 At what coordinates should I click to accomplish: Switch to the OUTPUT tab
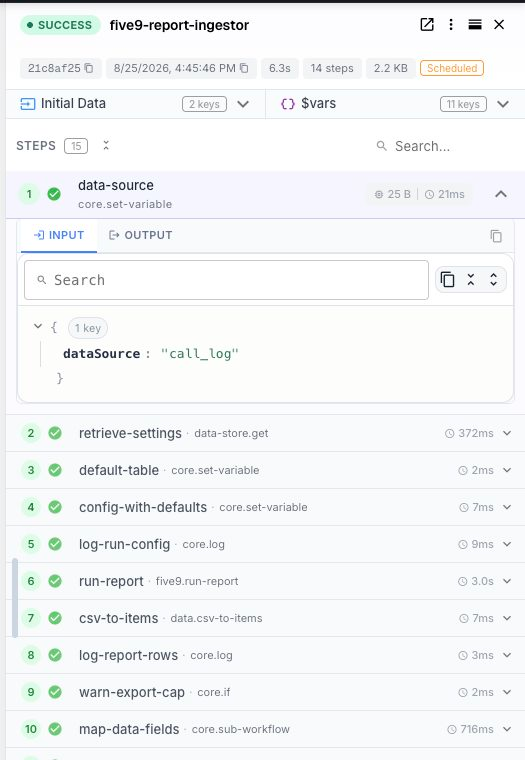click(141, 235)
